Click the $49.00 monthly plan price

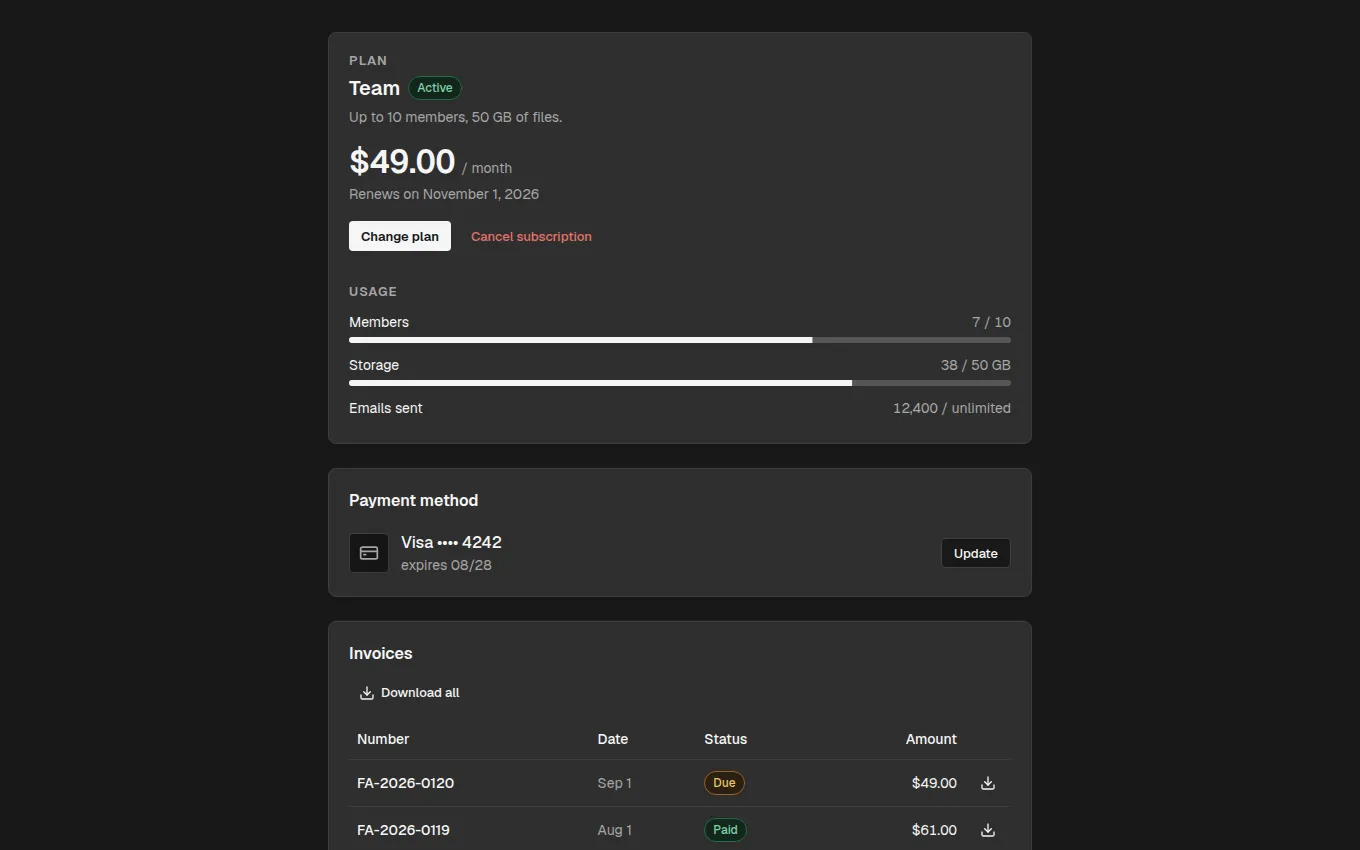coord(402,161)
